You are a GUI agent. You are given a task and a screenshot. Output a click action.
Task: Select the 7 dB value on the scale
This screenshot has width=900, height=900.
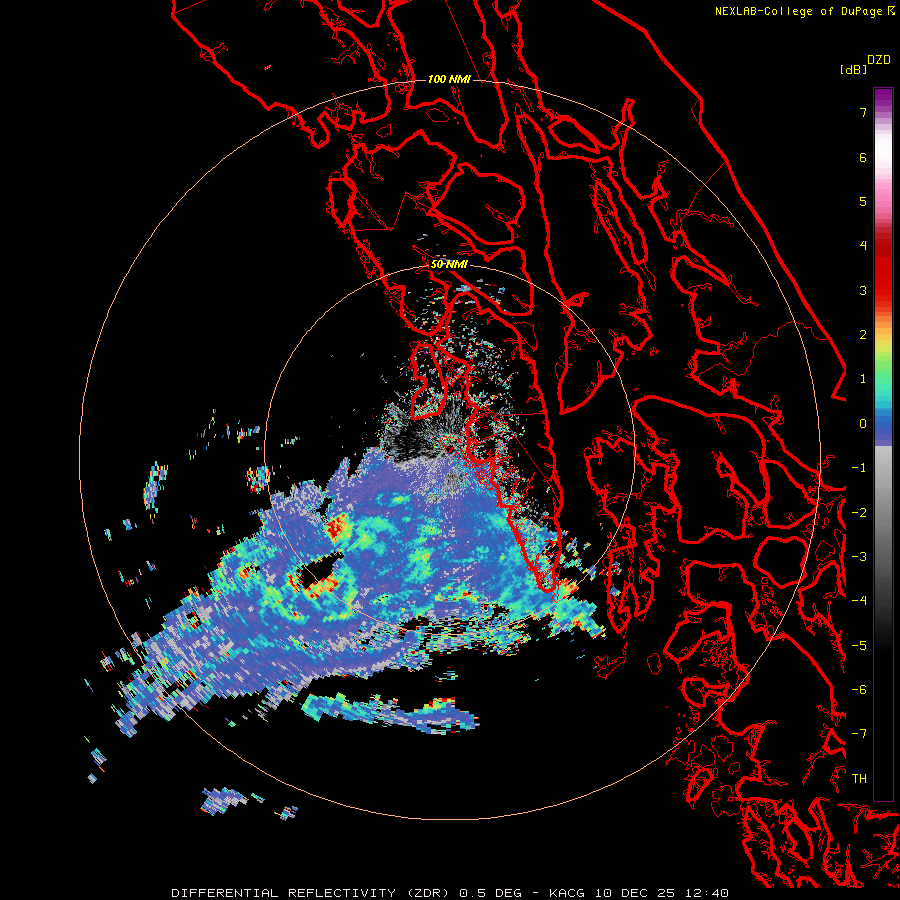click(x=863, y=112)
